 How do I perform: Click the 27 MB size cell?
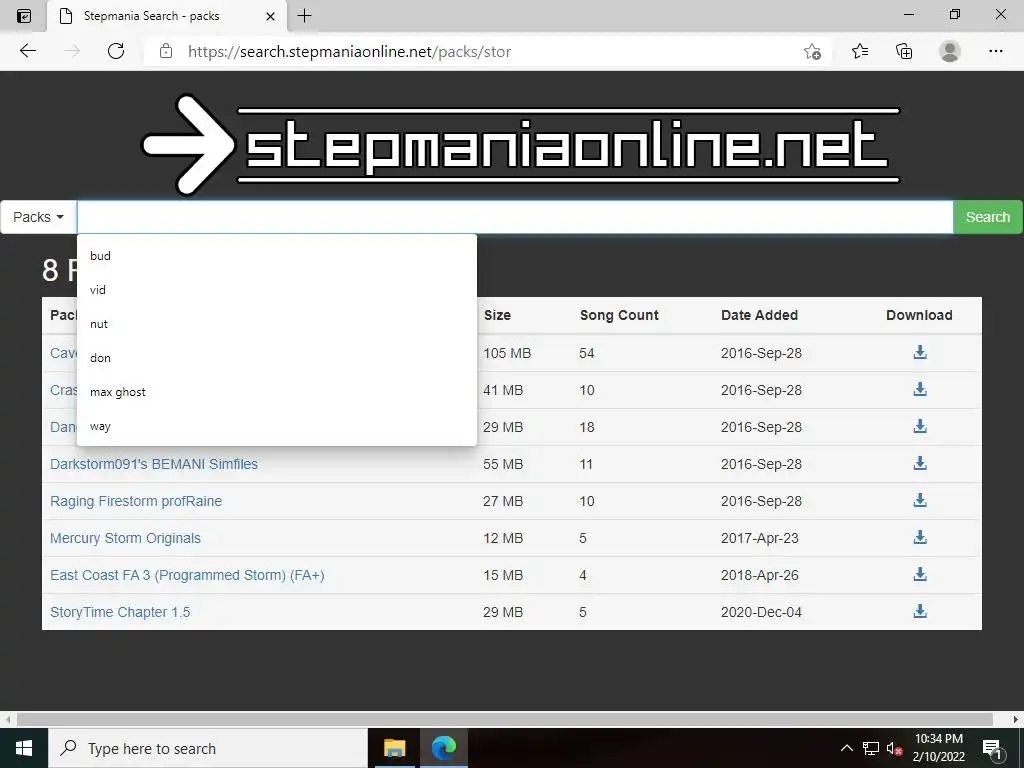pos(503,502)
